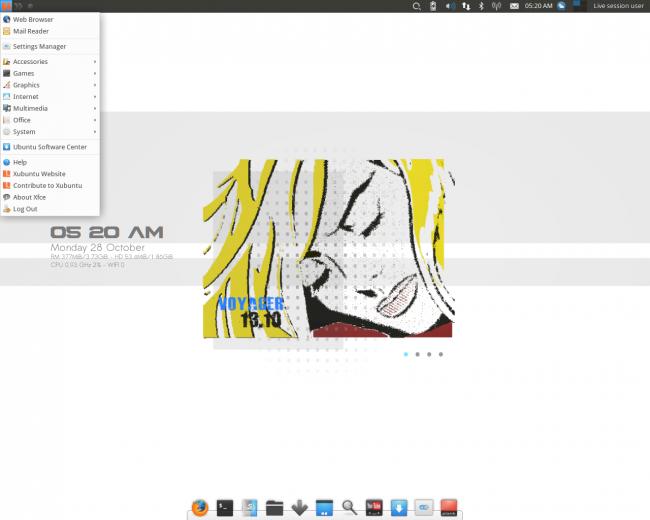Click the network up-down arrows indicator

point(466,6)
